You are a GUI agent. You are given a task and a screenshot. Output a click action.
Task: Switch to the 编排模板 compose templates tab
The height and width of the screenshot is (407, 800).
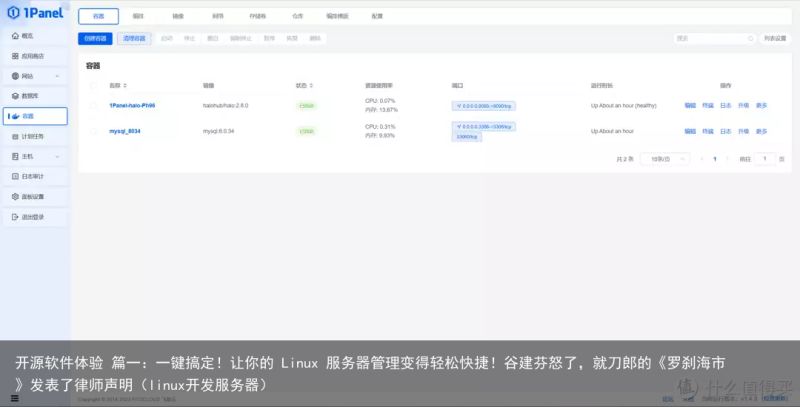coord(337,16)
